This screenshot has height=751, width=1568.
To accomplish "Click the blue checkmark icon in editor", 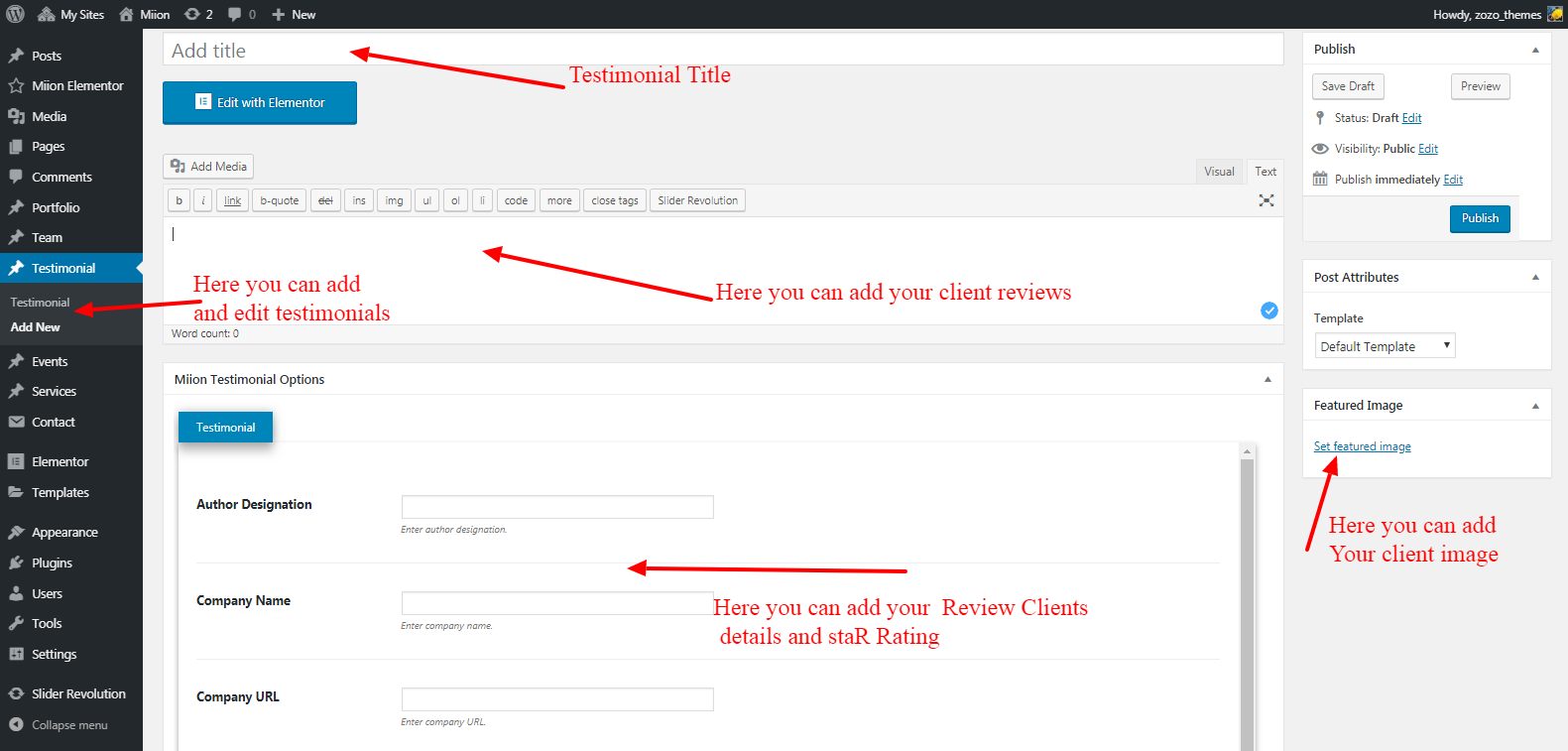I will pos(1268,311).
